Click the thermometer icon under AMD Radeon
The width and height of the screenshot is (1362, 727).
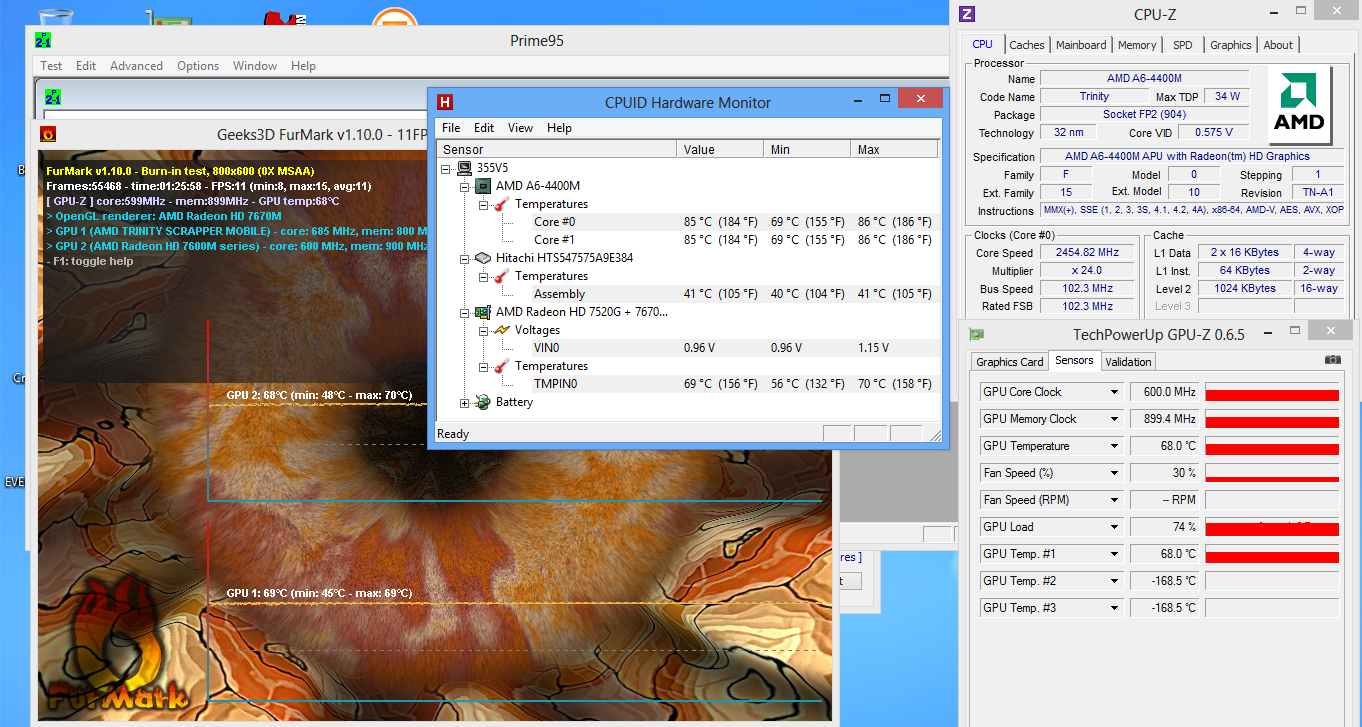501,366
